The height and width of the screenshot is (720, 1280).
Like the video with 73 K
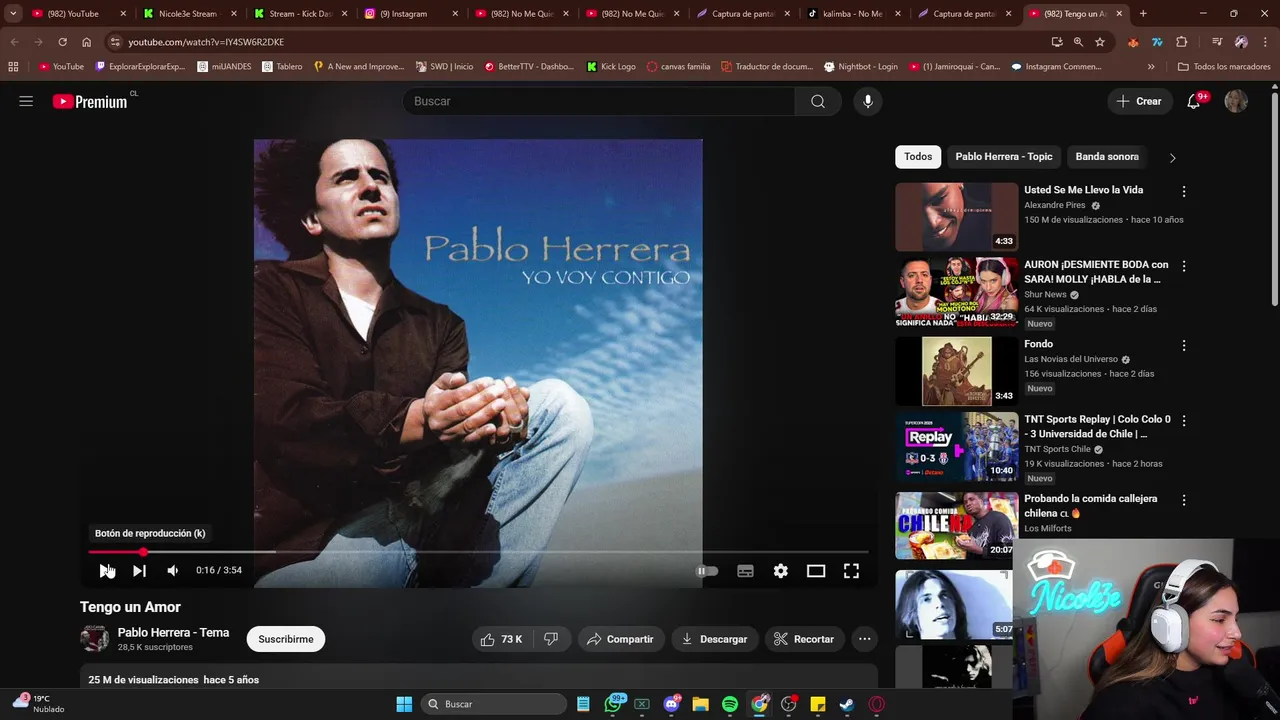(502, 639)
